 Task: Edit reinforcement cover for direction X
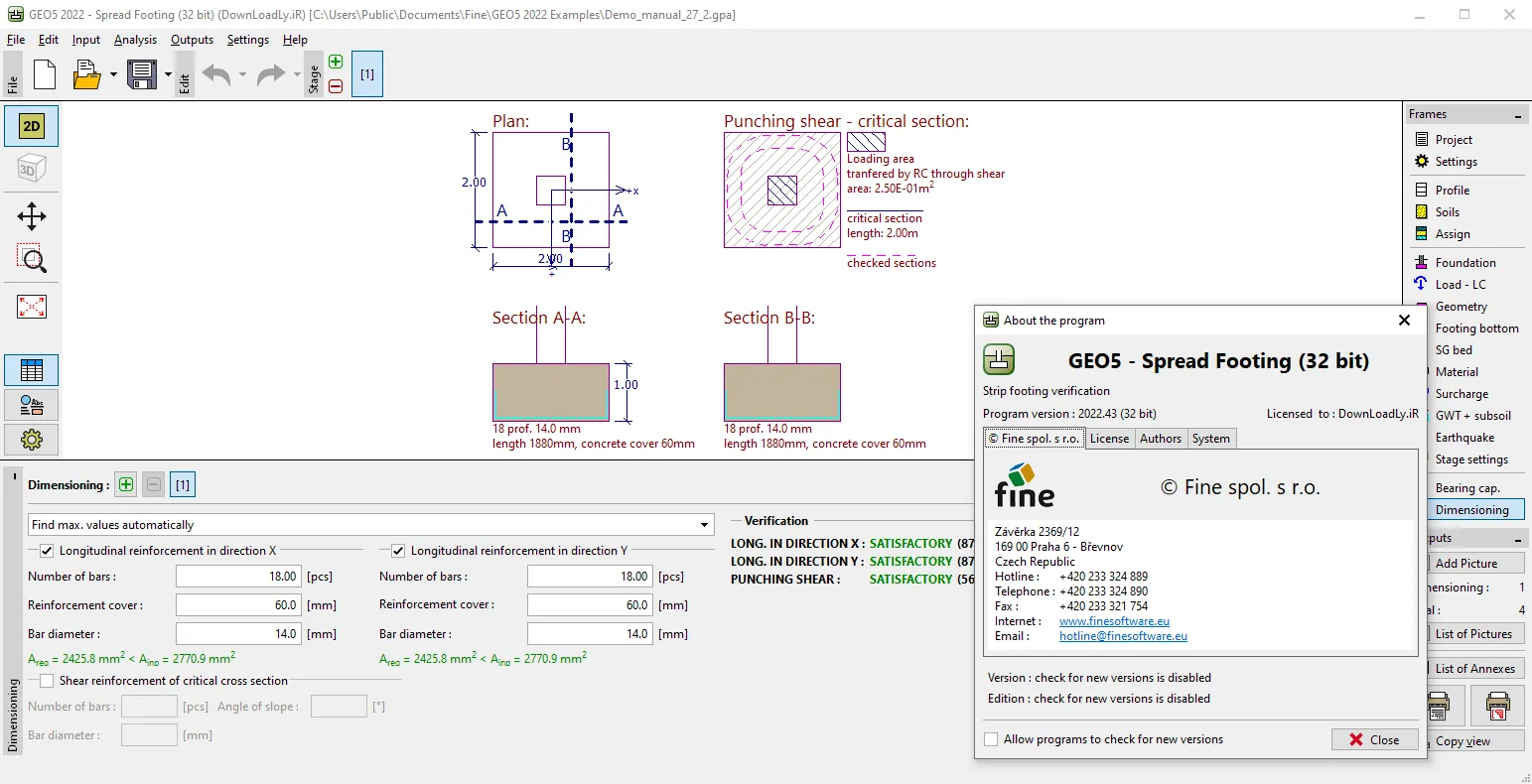pyautogui.click(x=238, y=604)
